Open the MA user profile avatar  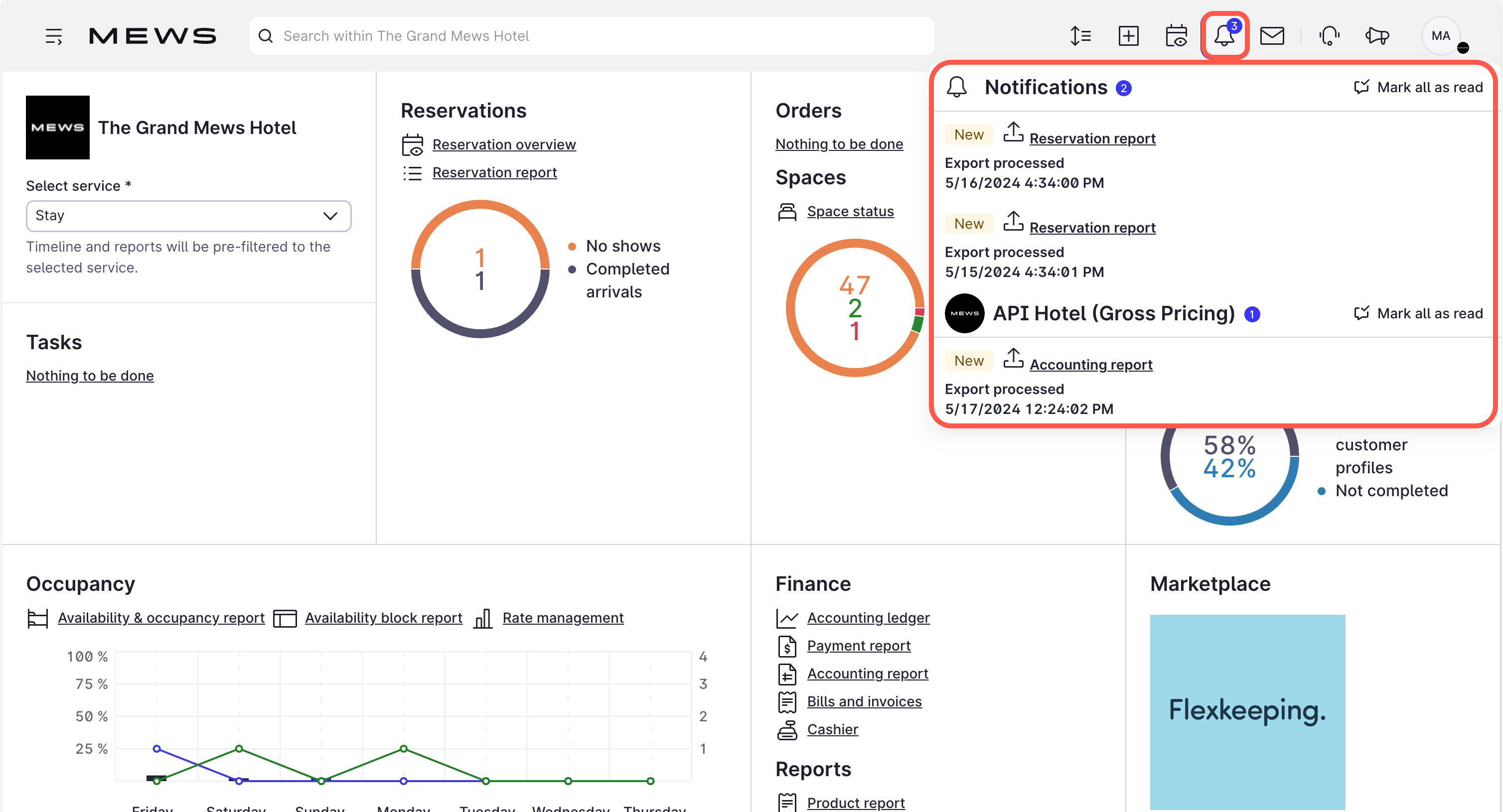coord(1441,35)
